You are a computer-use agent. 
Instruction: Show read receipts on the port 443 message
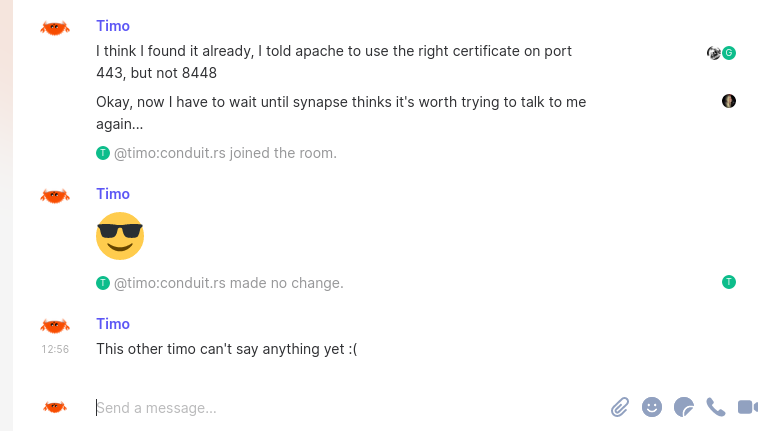(721, 53)
